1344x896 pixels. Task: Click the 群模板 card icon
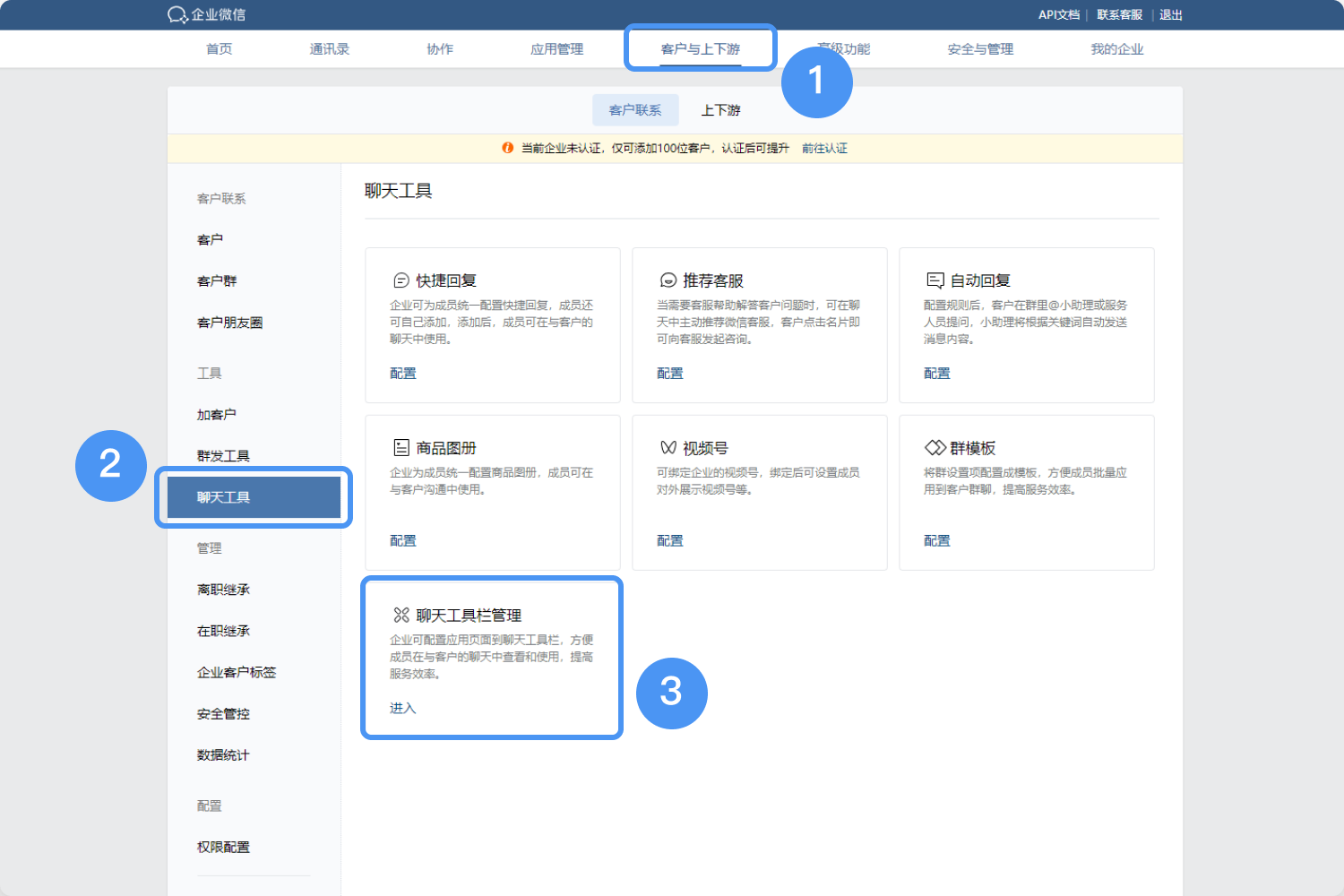coord(935,448)
